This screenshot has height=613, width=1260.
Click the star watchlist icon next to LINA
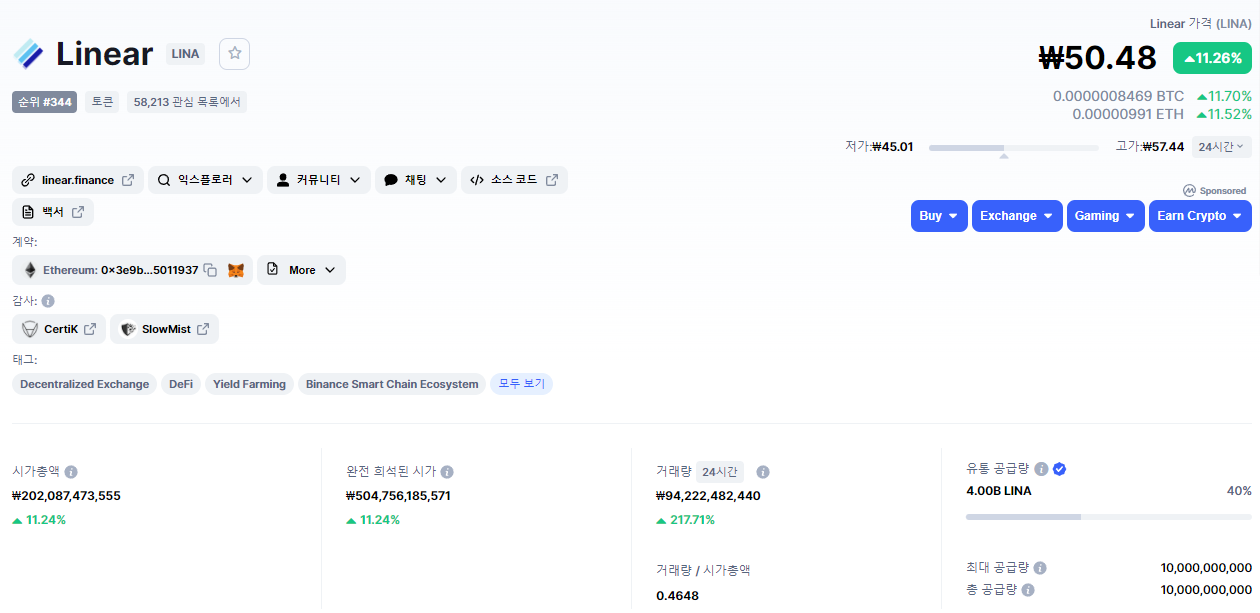(235, 53)
